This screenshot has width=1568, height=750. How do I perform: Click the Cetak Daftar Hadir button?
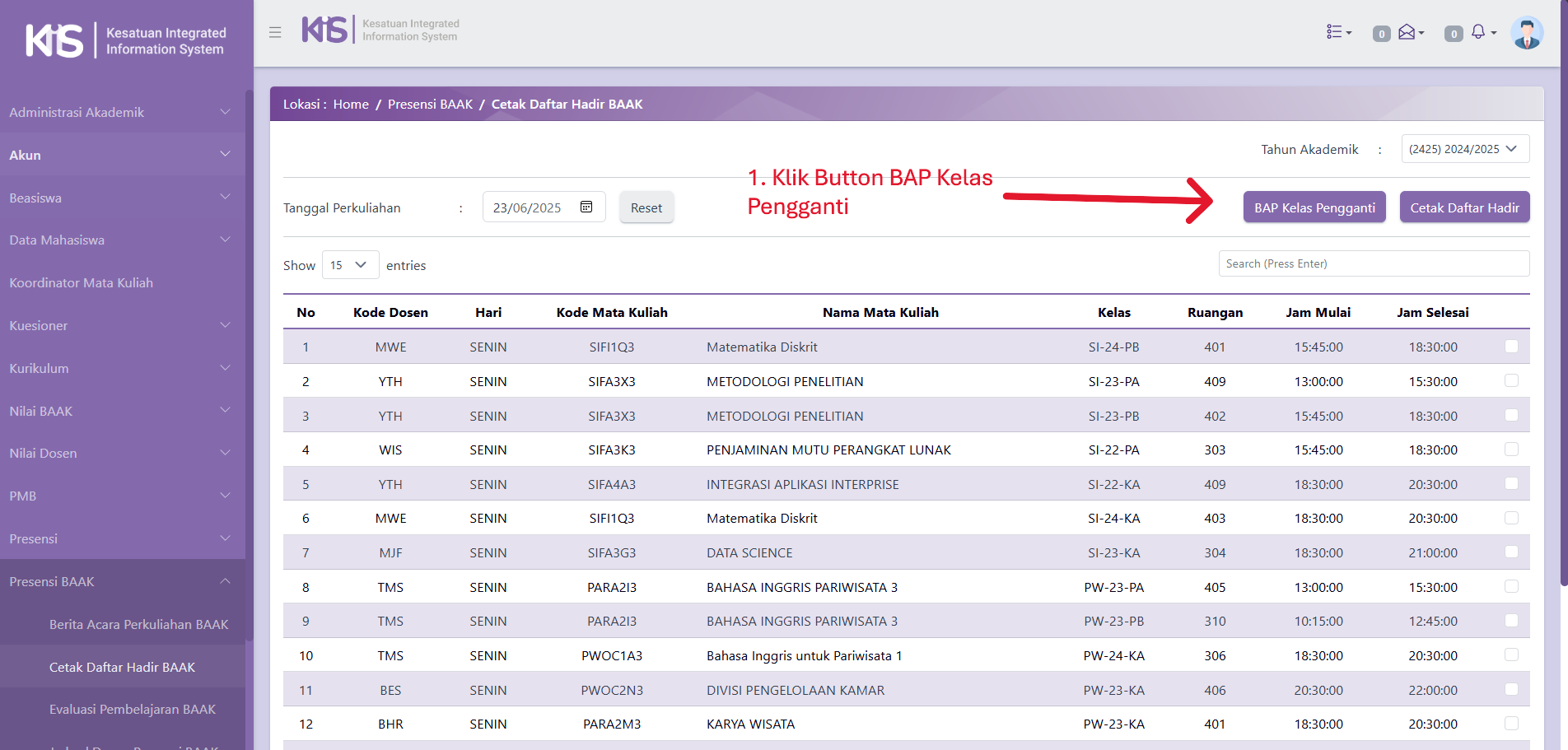point(1464,207)
